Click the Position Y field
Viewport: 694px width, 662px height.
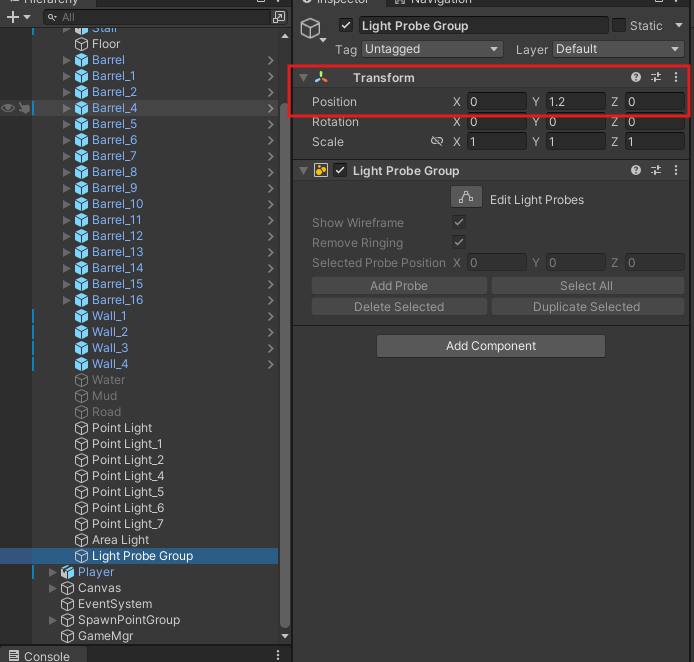coord(575,102)
